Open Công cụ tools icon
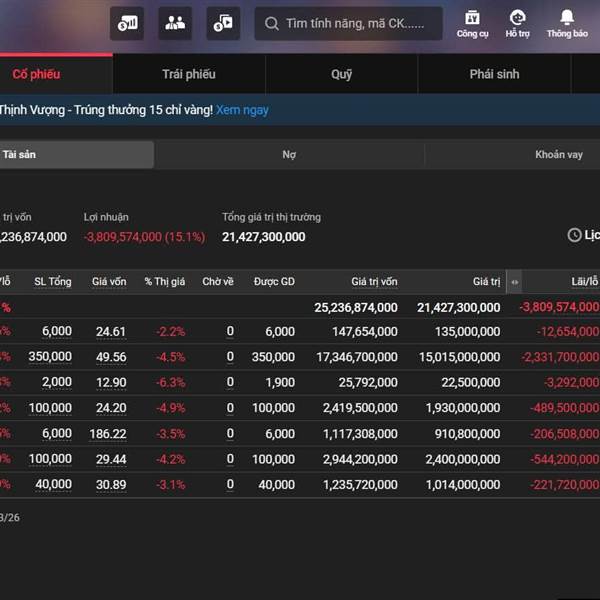This screenshot has height=600, width=600. tap(472, 23)
